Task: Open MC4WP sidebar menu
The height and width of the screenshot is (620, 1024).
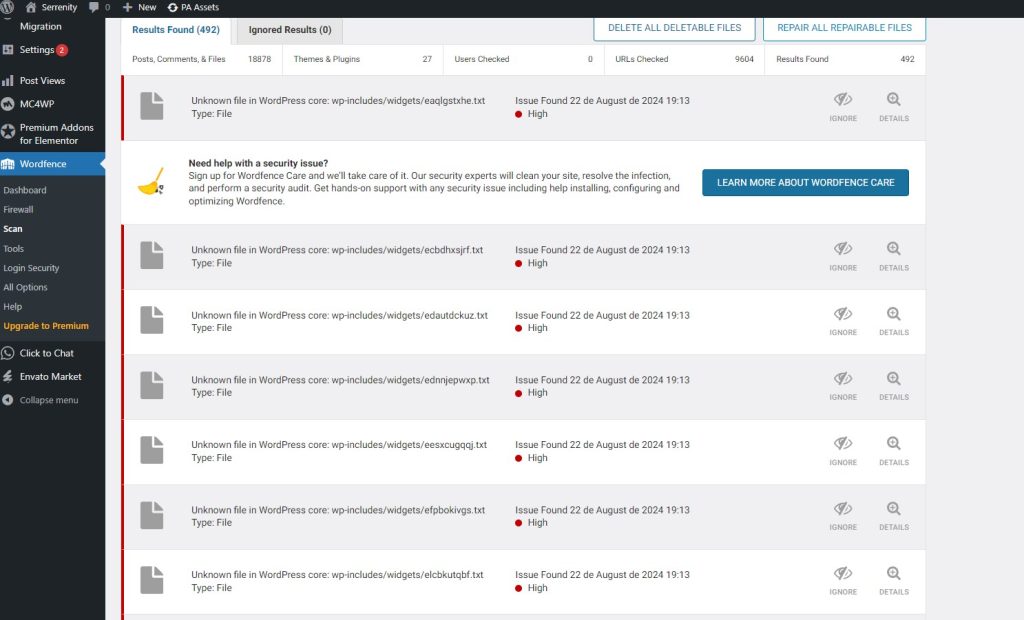Action: (37, 104)
